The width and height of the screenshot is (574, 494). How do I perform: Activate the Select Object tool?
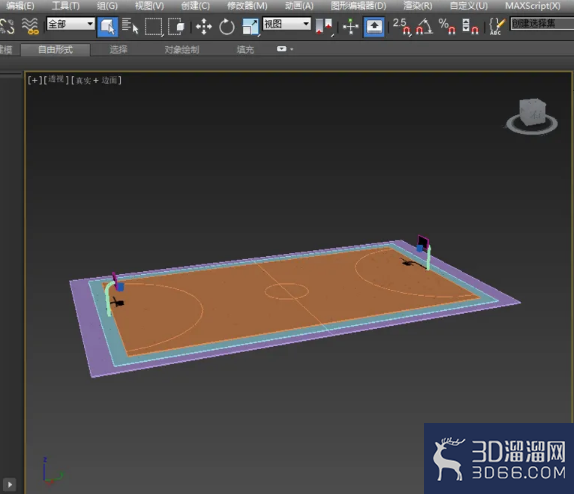pos(108,27)
